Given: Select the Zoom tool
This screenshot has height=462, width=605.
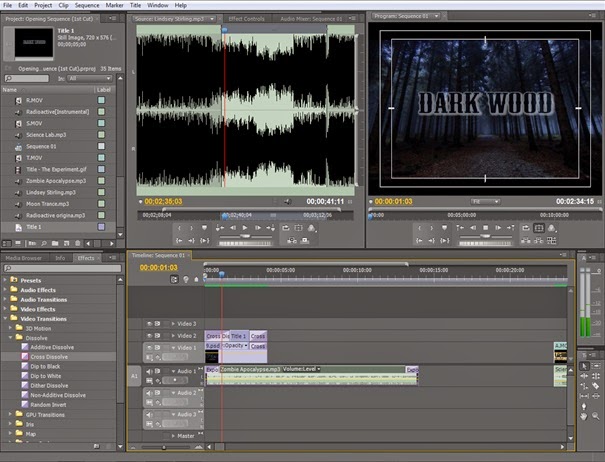Looking at the screenshot, I should 596,416.
